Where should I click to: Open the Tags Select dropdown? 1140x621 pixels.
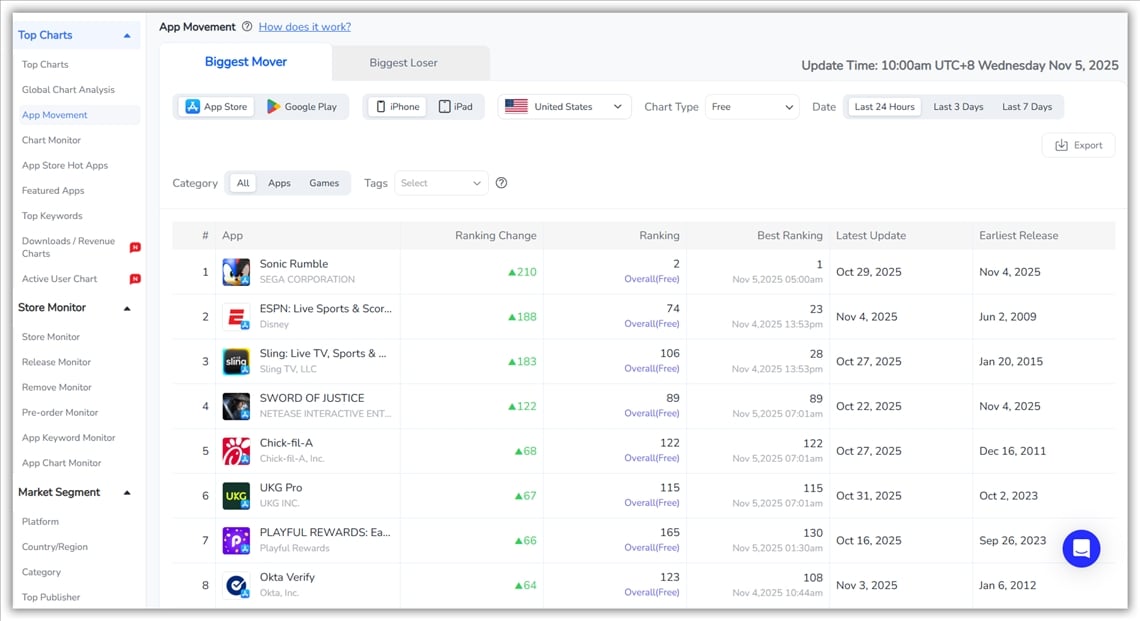coord(441,183)
